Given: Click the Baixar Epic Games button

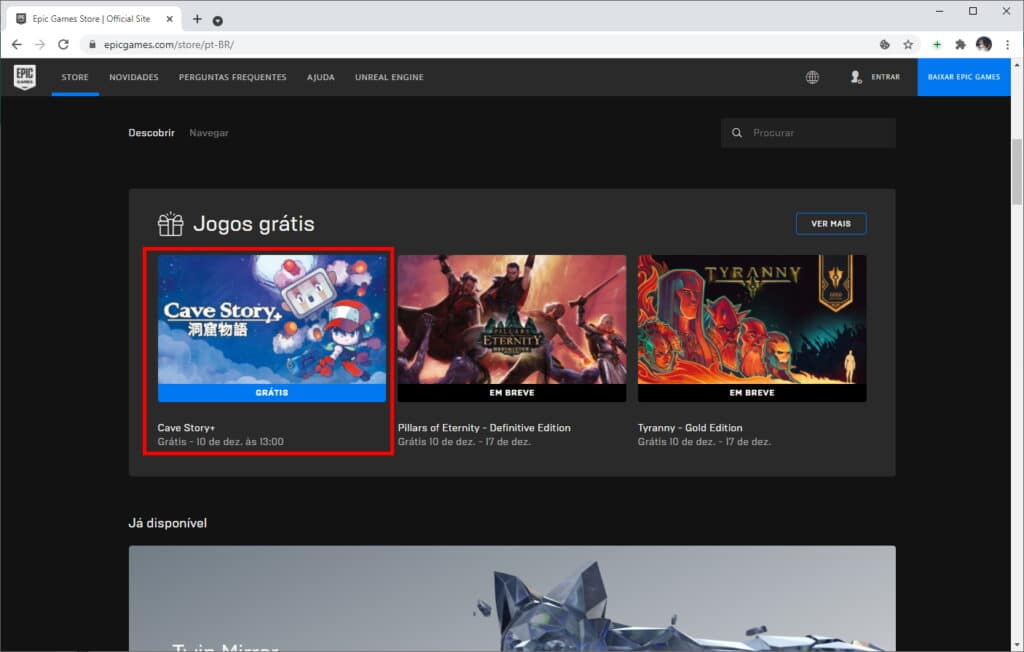Looking at the screenshot, I should point(964,77).
